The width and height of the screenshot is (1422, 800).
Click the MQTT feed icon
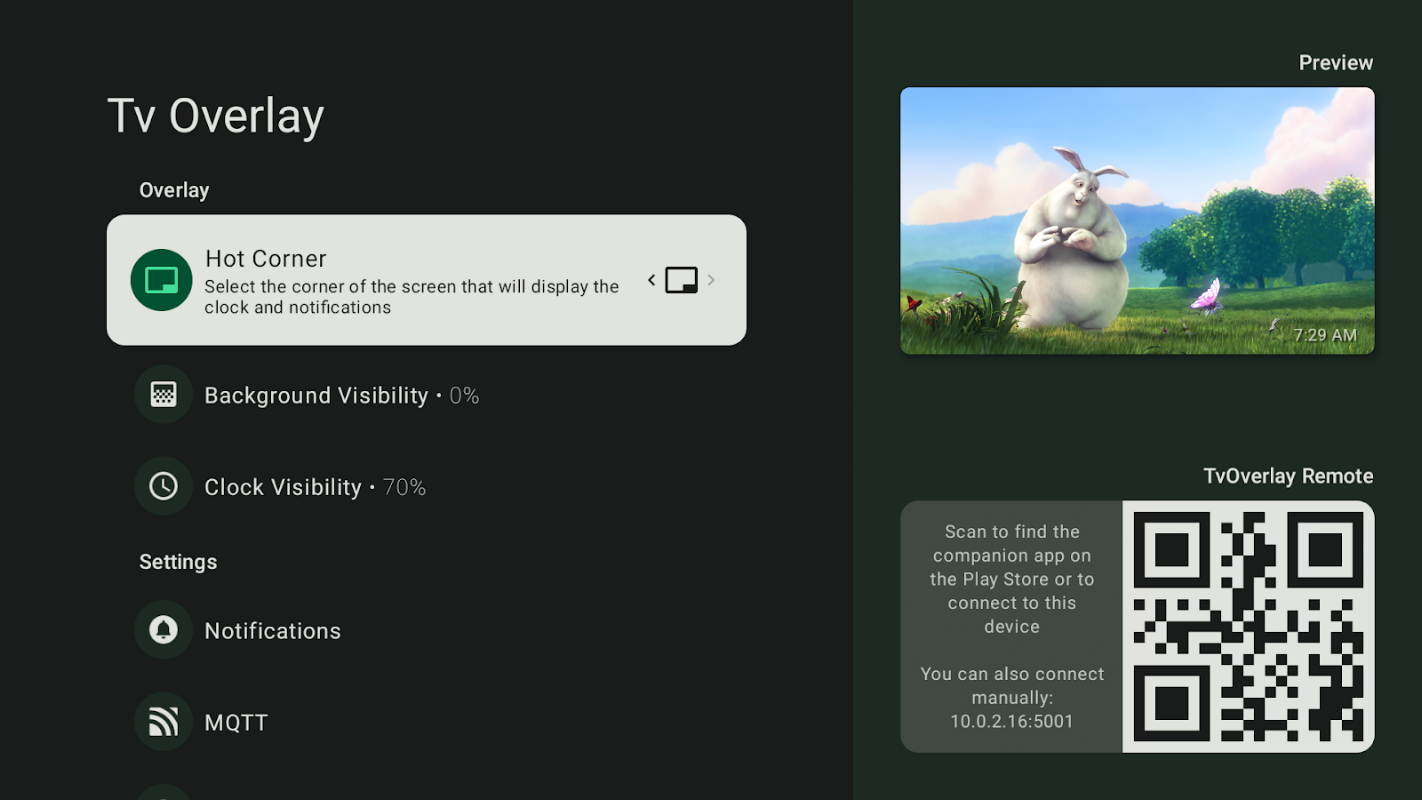163,722
